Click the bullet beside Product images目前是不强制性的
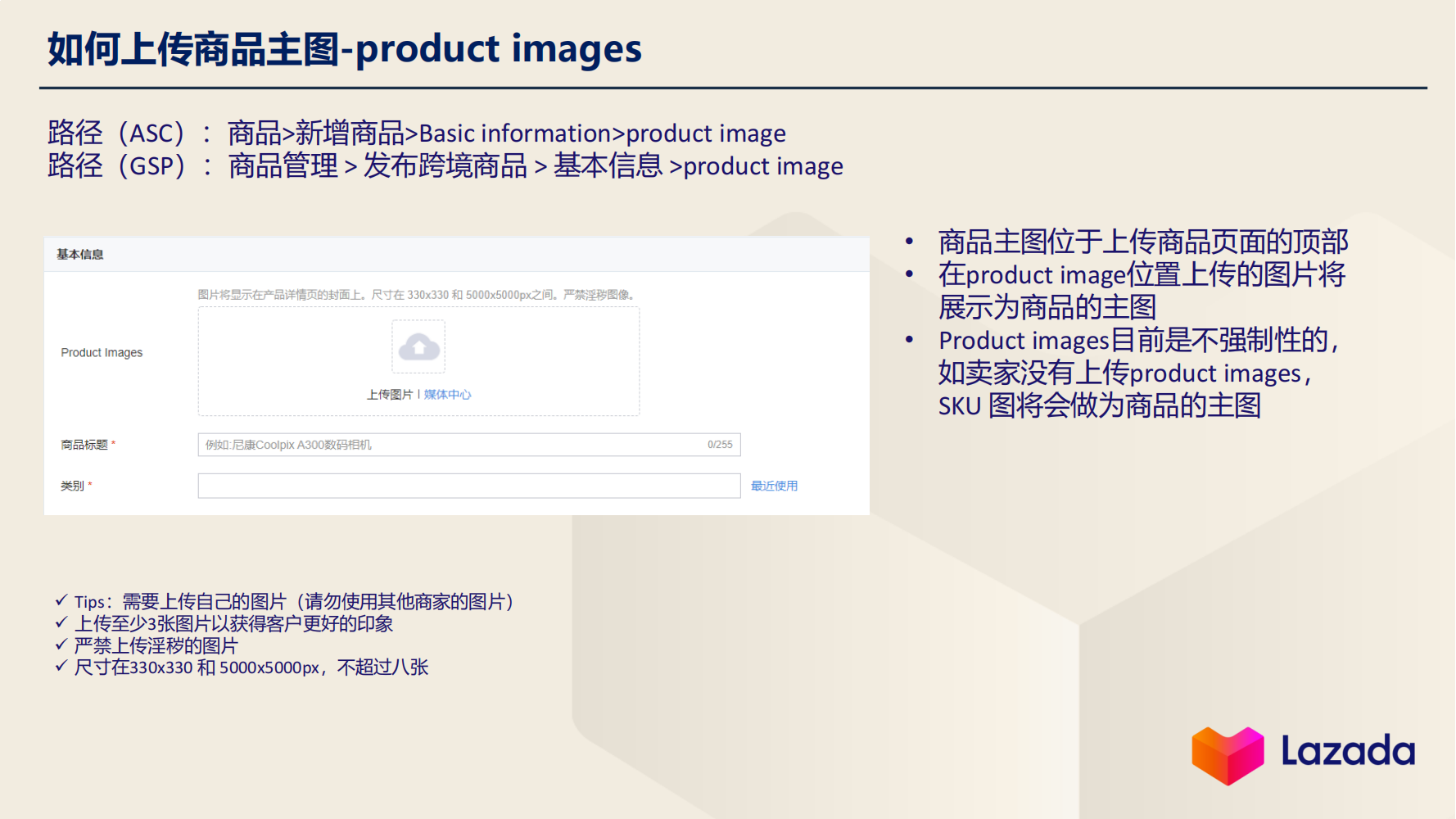 [x=909, y=340]
